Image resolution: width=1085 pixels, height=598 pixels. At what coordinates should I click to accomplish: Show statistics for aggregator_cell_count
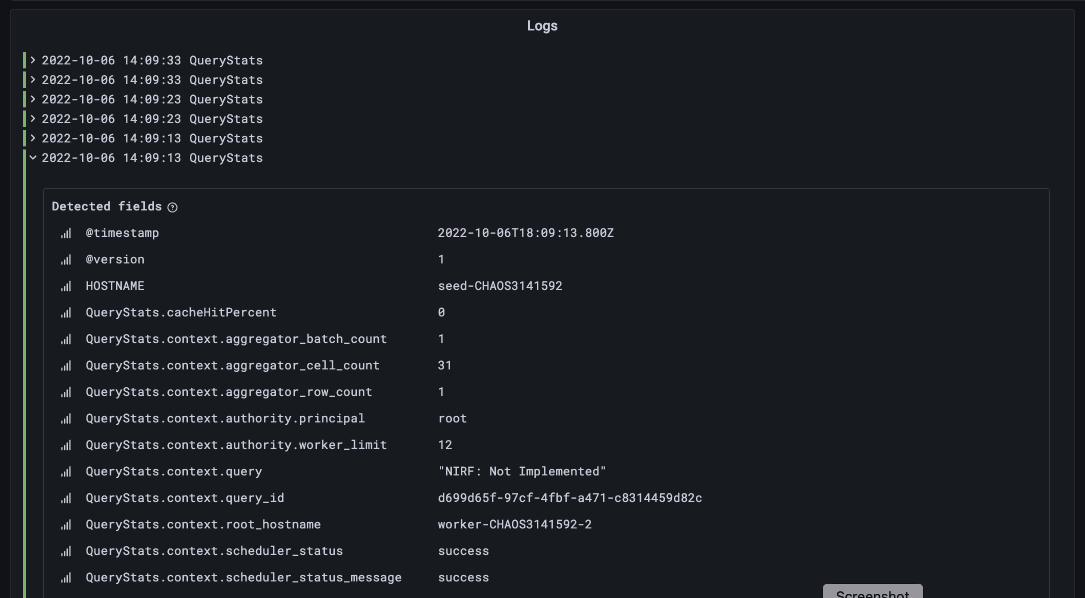coord(65,365)
